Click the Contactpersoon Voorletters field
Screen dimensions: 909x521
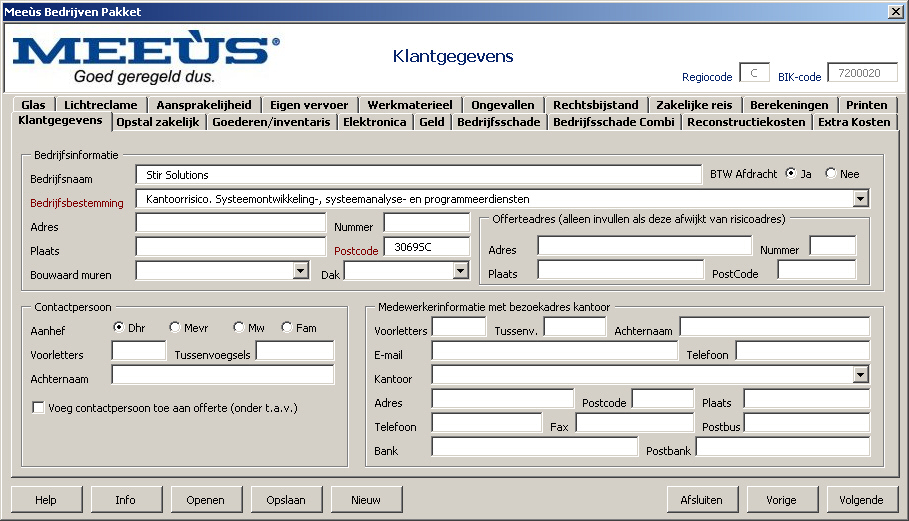coord(139,351)
